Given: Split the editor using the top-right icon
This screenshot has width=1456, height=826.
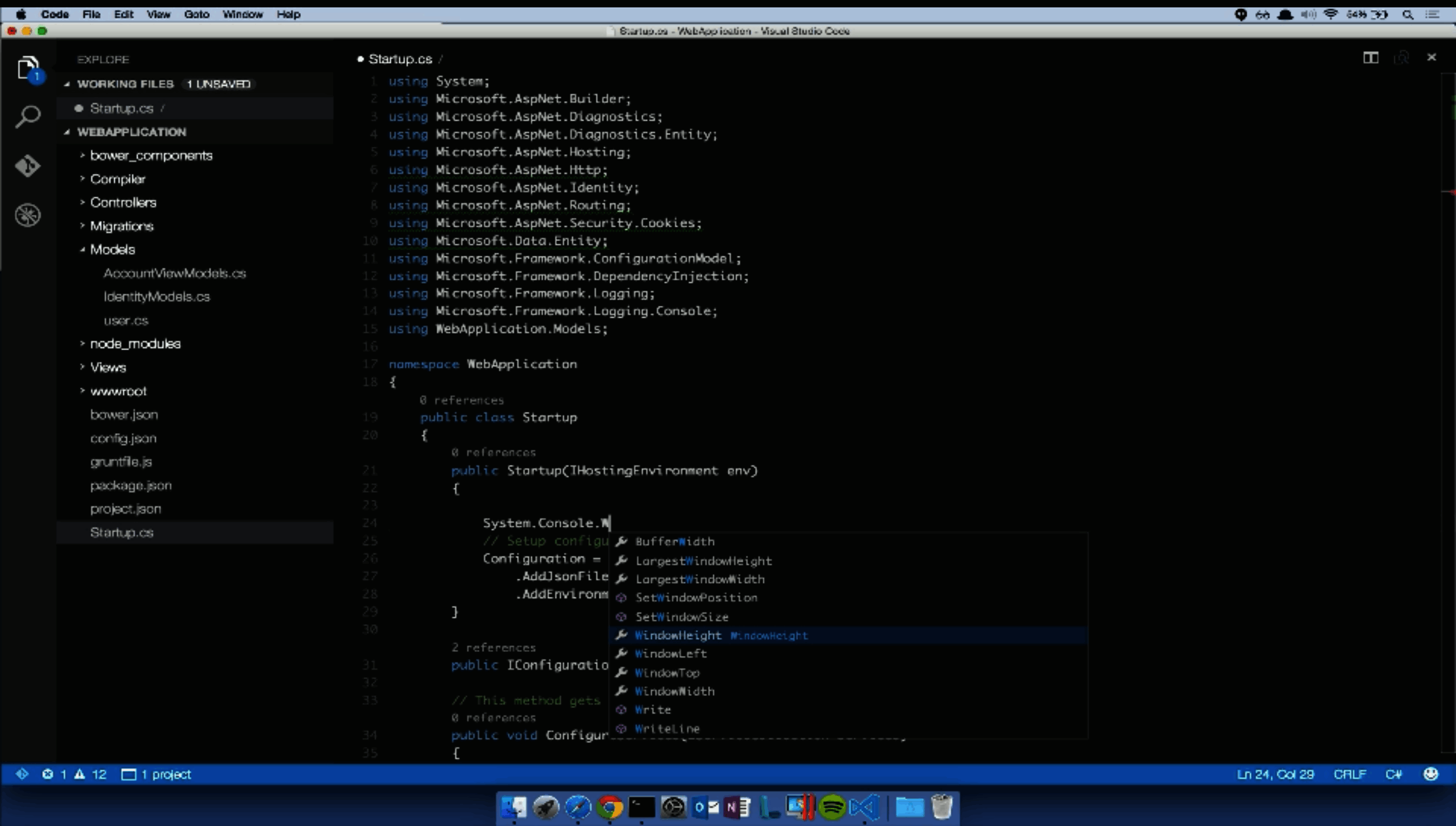Looking at the screenshot, I should [x=1371, y=57].
